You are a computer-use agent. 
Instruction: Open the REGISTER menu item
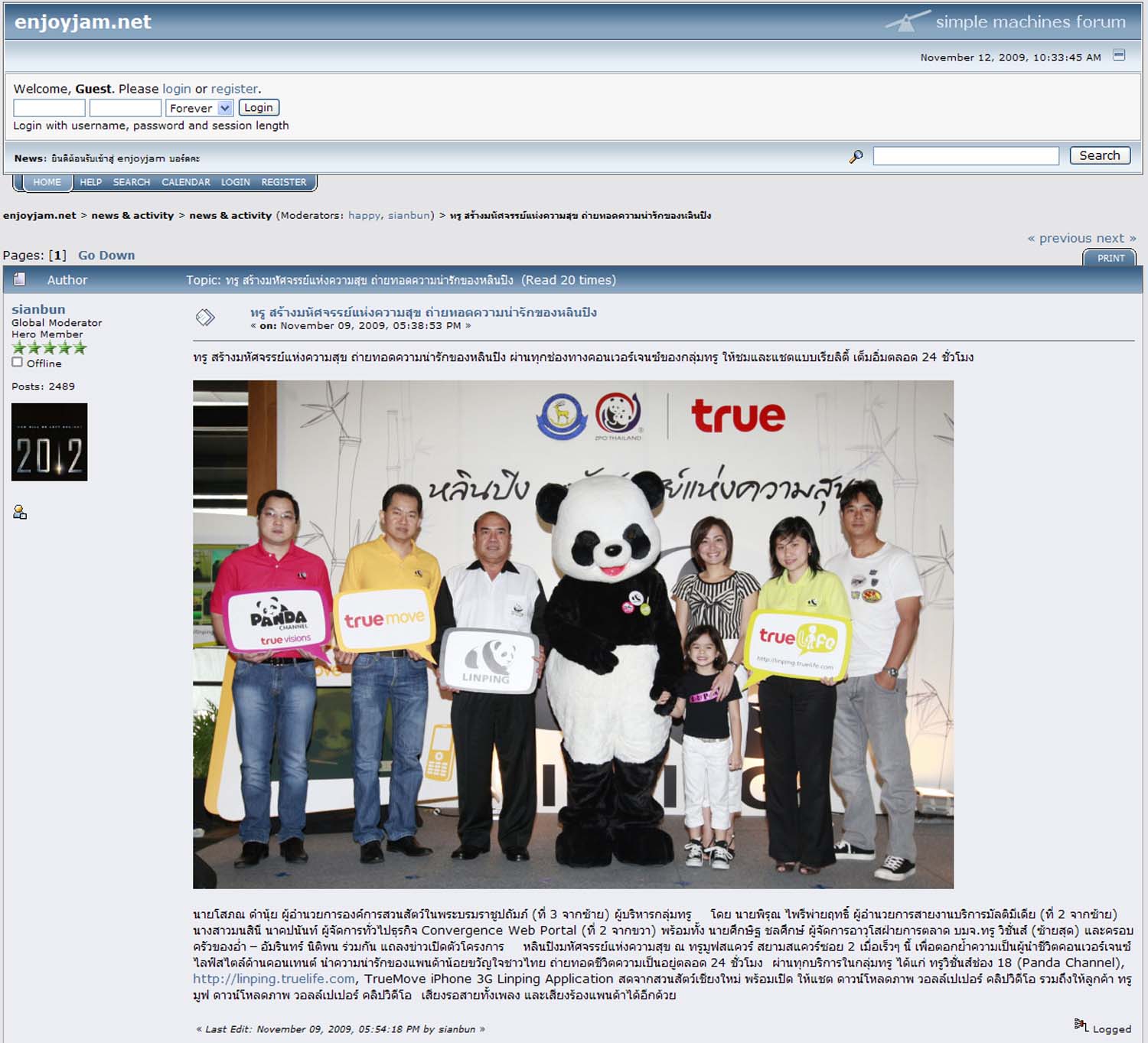tap(284, 182)
